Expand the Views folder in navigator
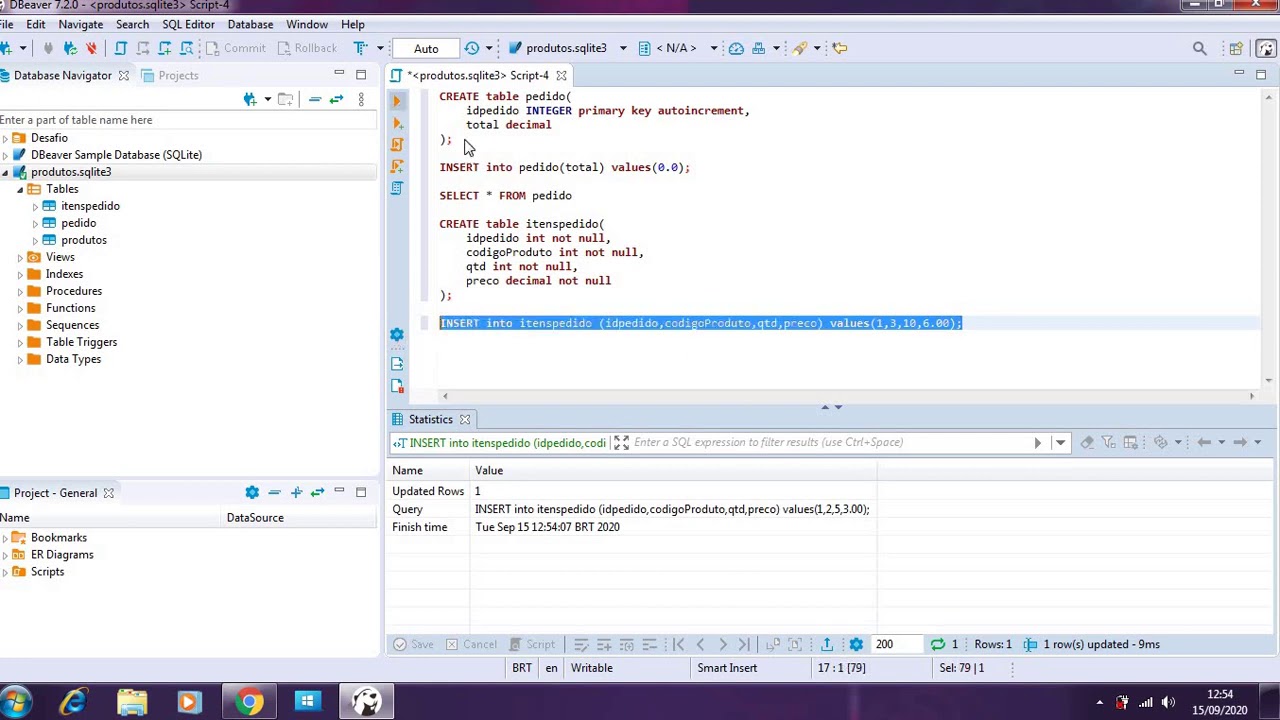 click(20, 257)
